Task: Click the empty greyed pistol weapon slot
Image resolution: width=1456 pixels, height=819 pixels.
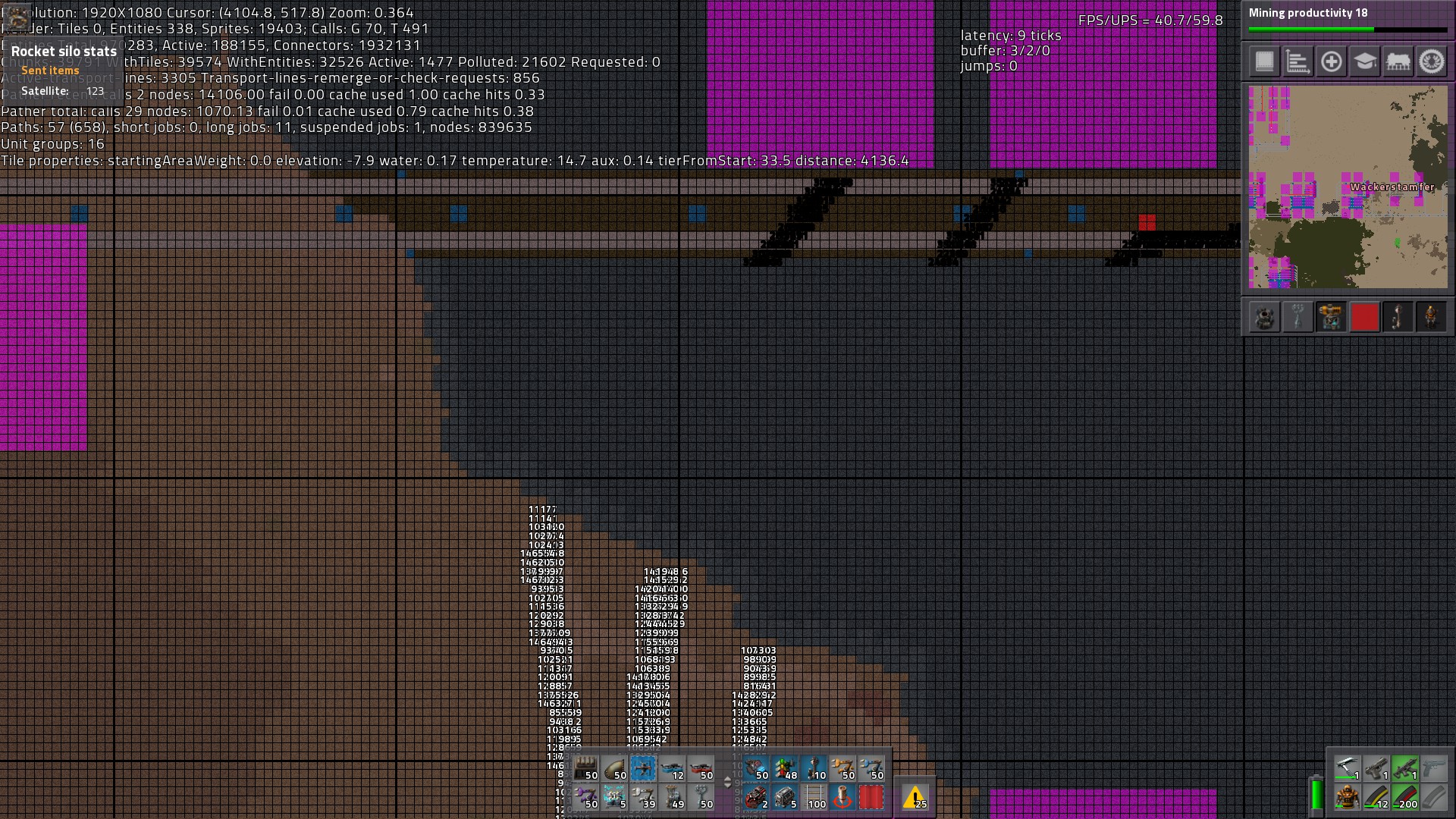Action: [1433, 767]
